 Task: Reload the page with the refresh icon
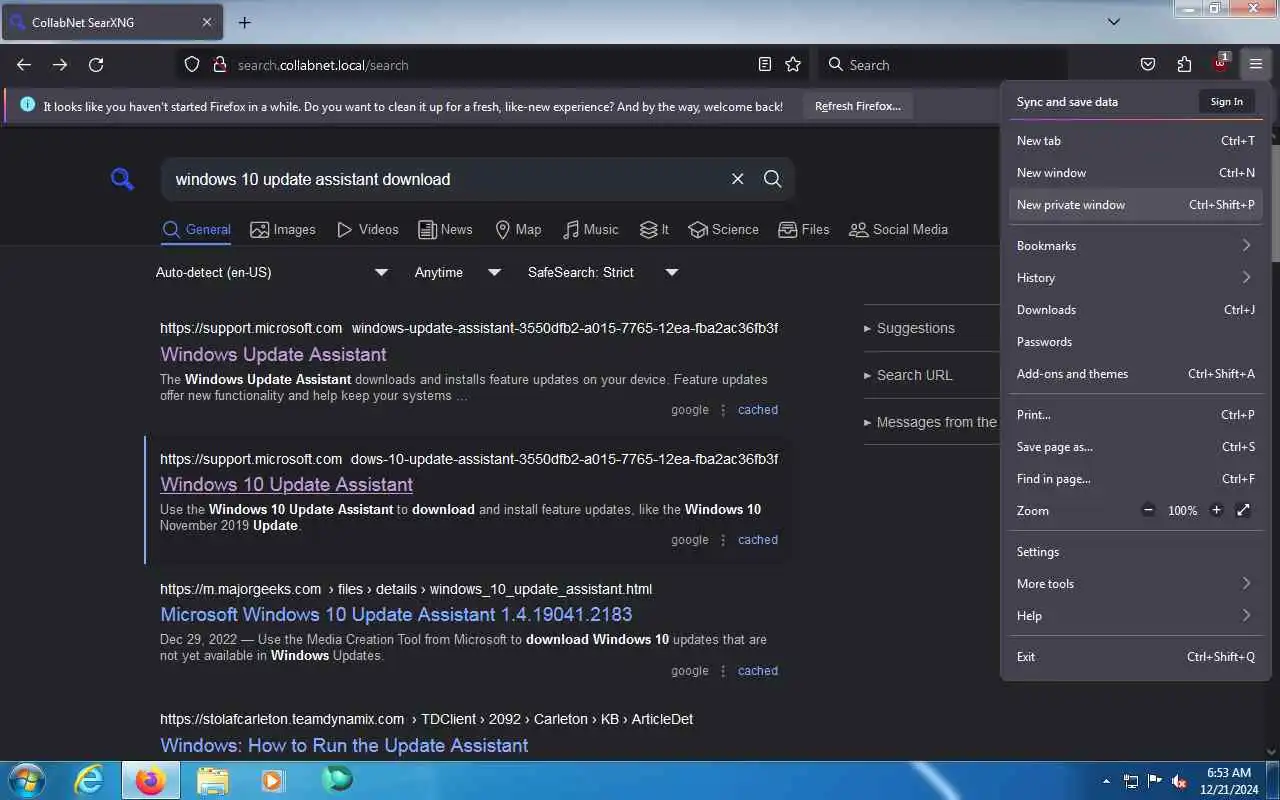point(96,65)
